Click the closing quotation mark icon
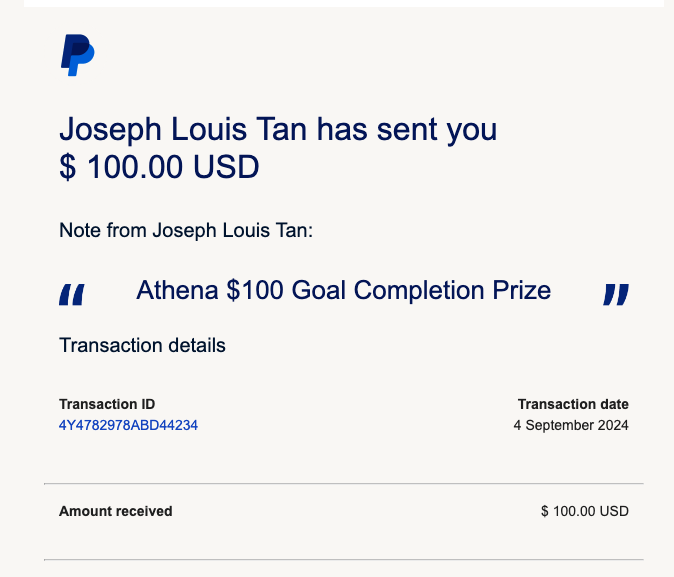 [616, 294]
